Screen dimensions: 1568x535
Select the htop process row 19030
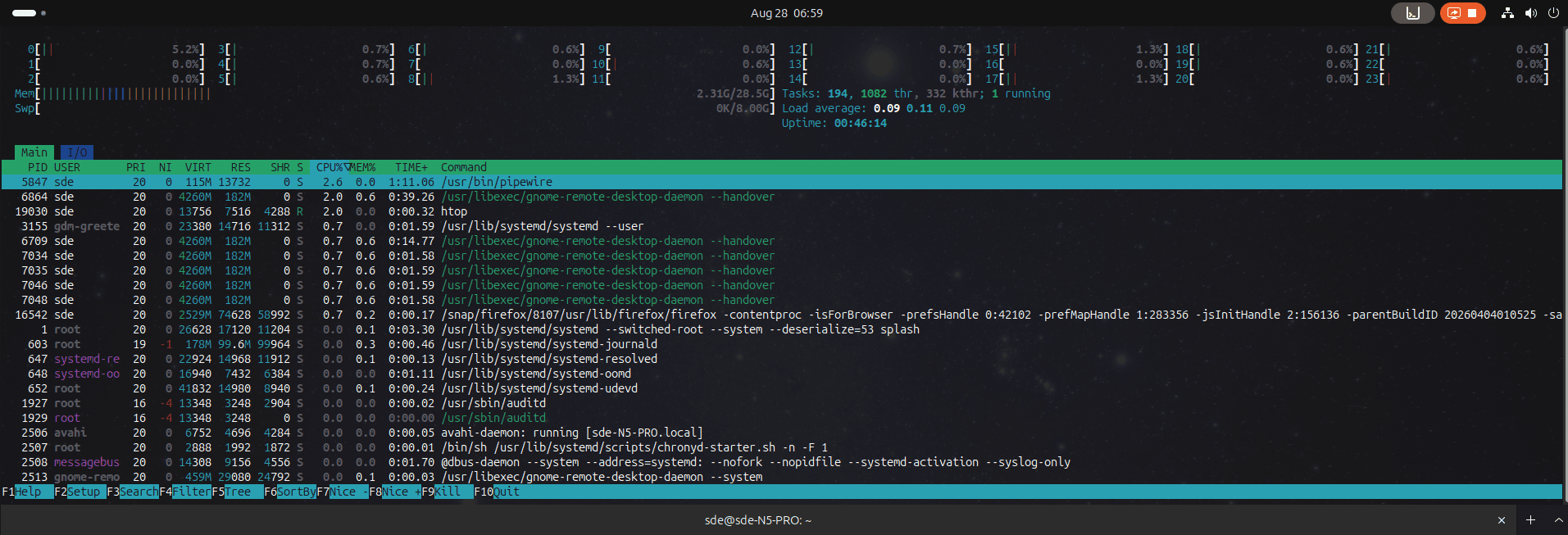tap(782, 211)
